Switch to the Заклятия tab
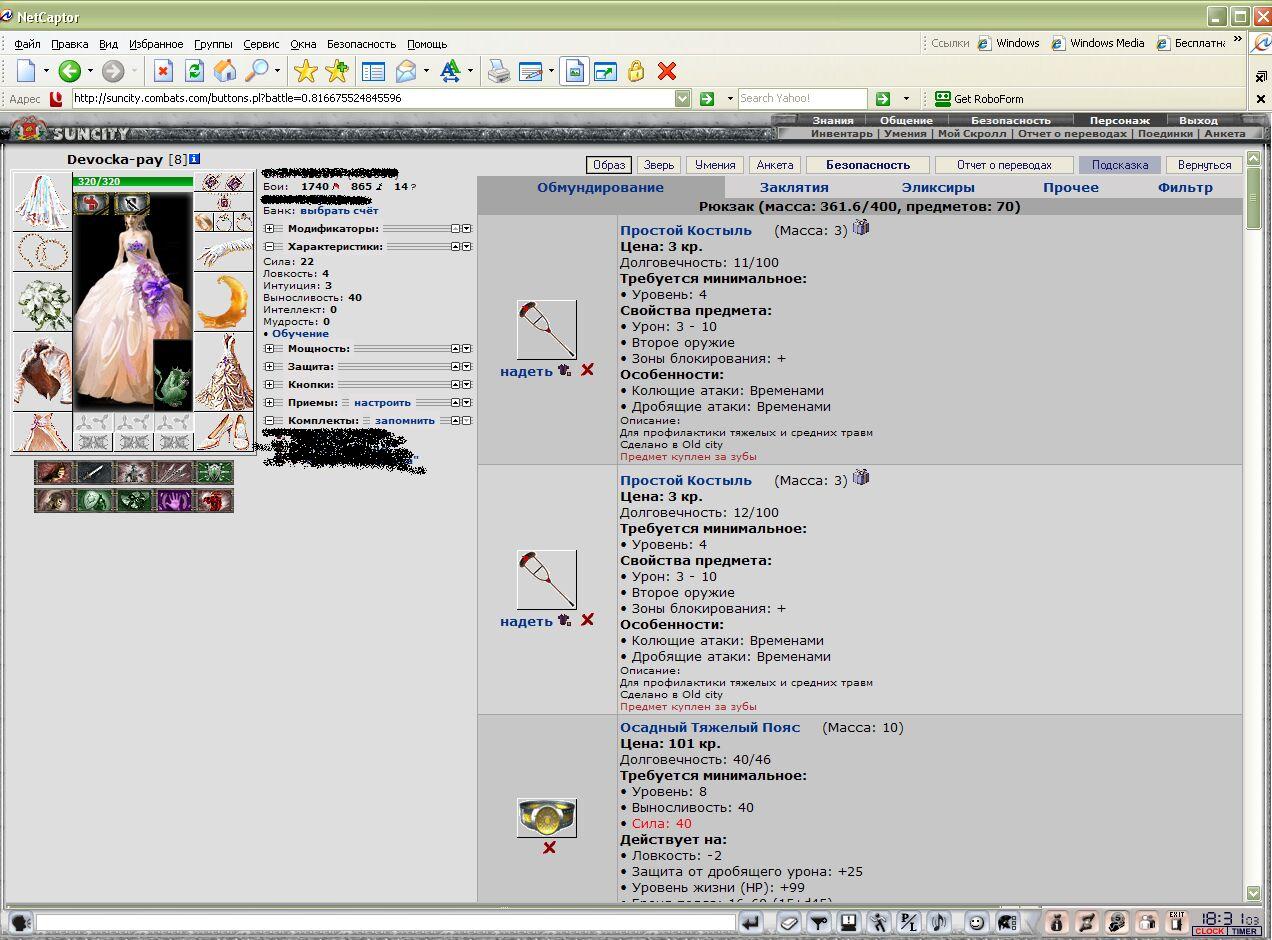The image size is (1272, 940). 794,187
